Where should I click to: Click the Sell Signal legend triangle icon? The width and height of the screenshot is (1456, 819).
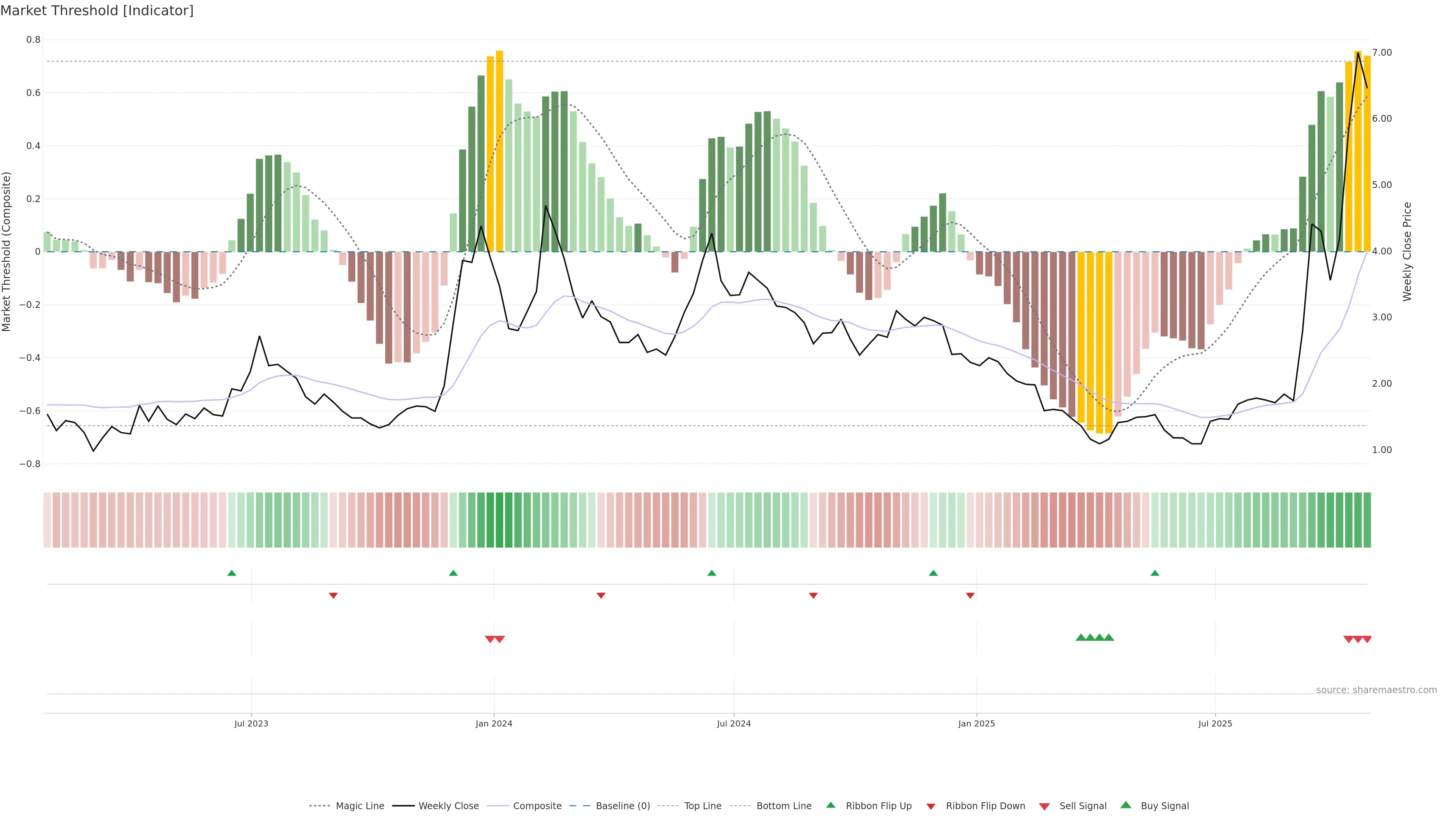(x=1045, y=806)
